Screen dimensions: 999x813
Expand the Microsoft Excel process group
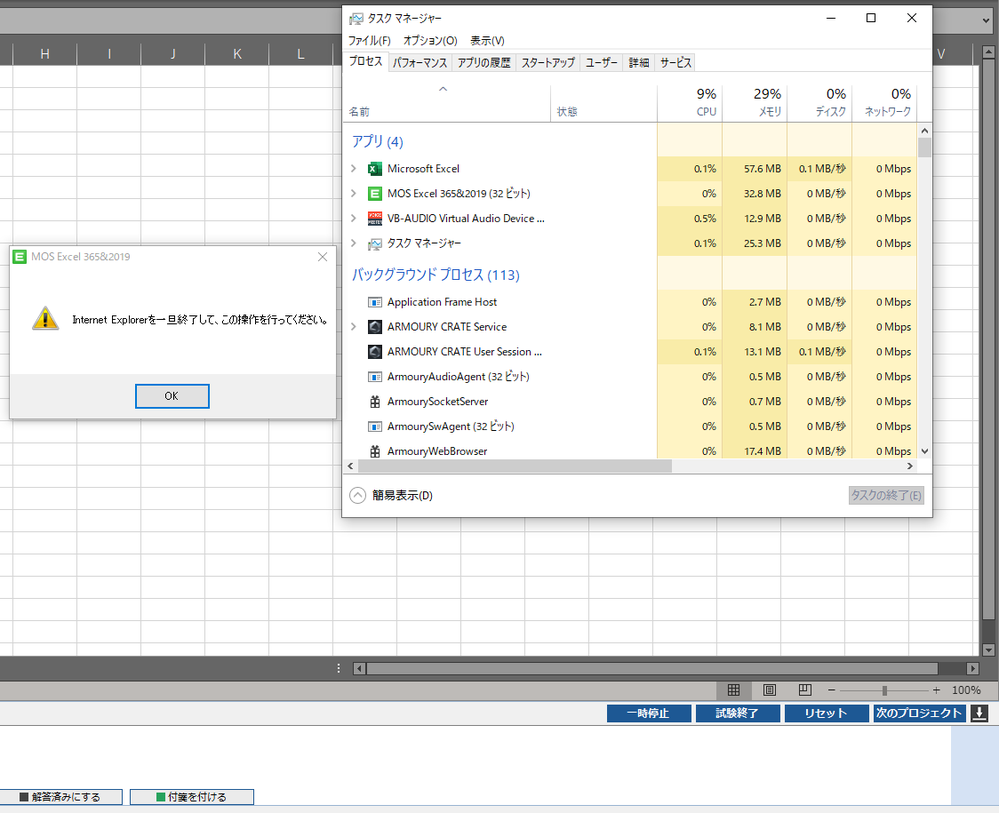click(x=354, y=169)
